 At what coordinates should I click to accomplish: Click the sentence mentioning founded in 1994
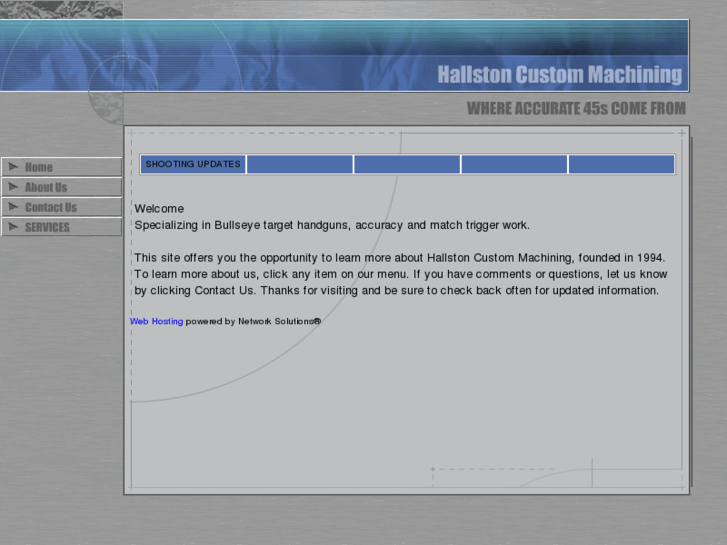400,258
